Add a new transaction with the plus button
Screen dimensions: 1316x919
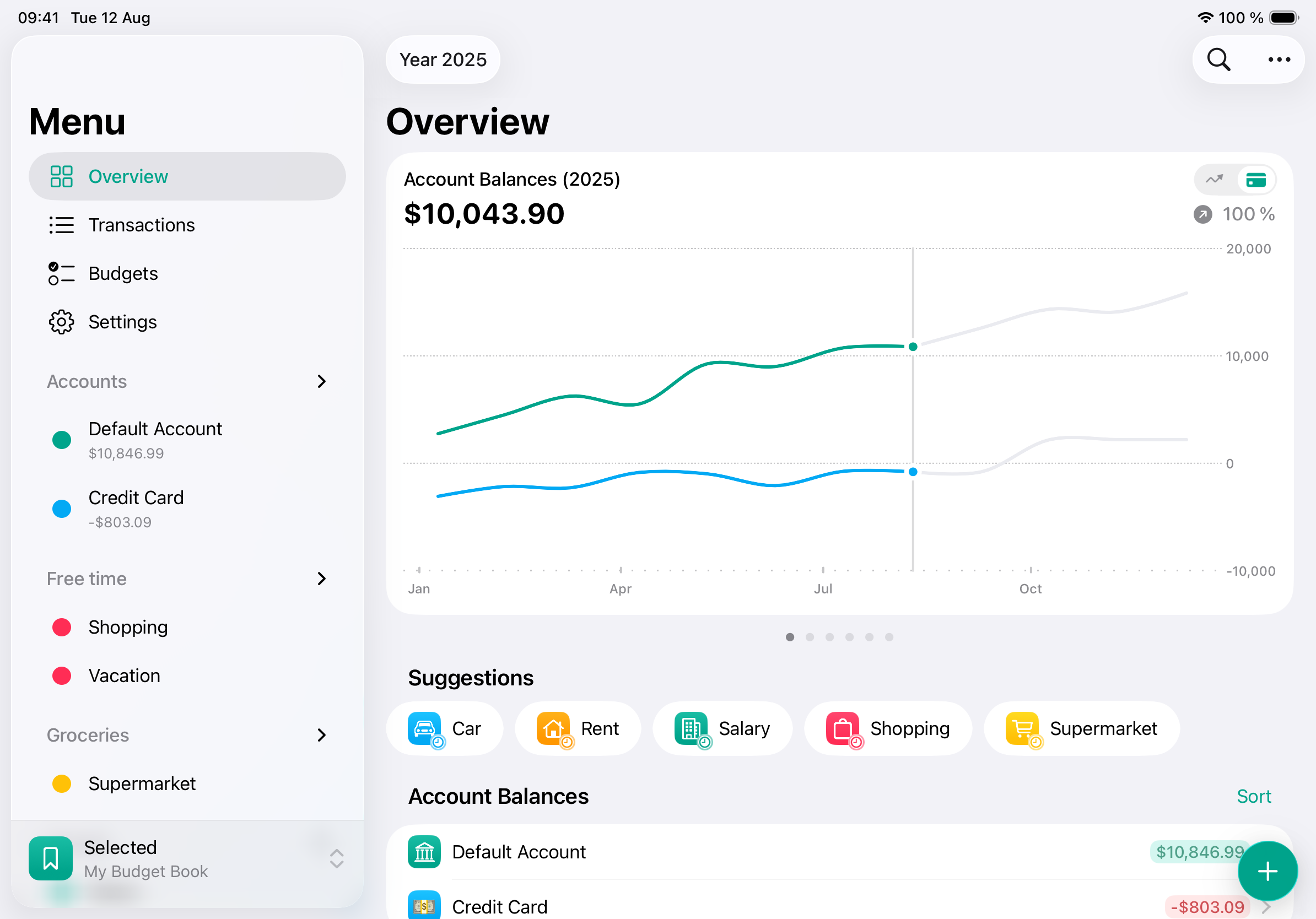[1267, 871]
